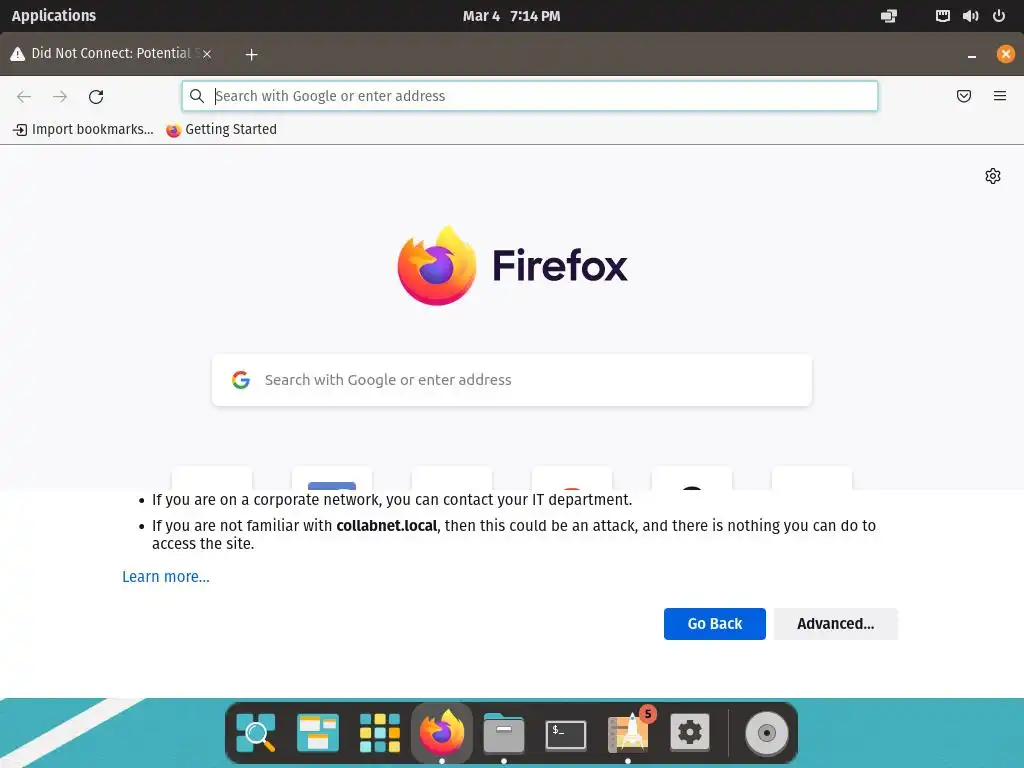1024x768 pixels.
Task: Open the network indicator in top bar
Action: tap(942, 16)
